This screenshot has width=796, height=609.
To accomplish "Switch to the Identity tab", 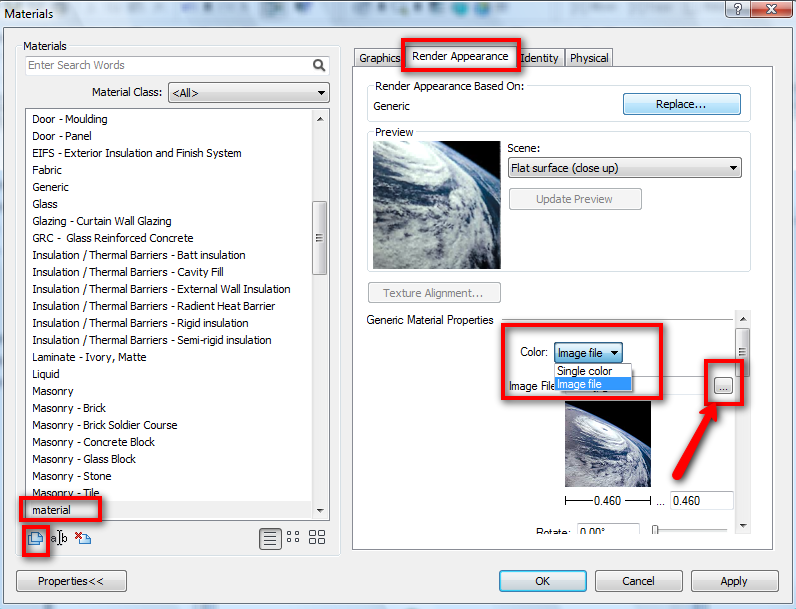I will click(540, 58).
